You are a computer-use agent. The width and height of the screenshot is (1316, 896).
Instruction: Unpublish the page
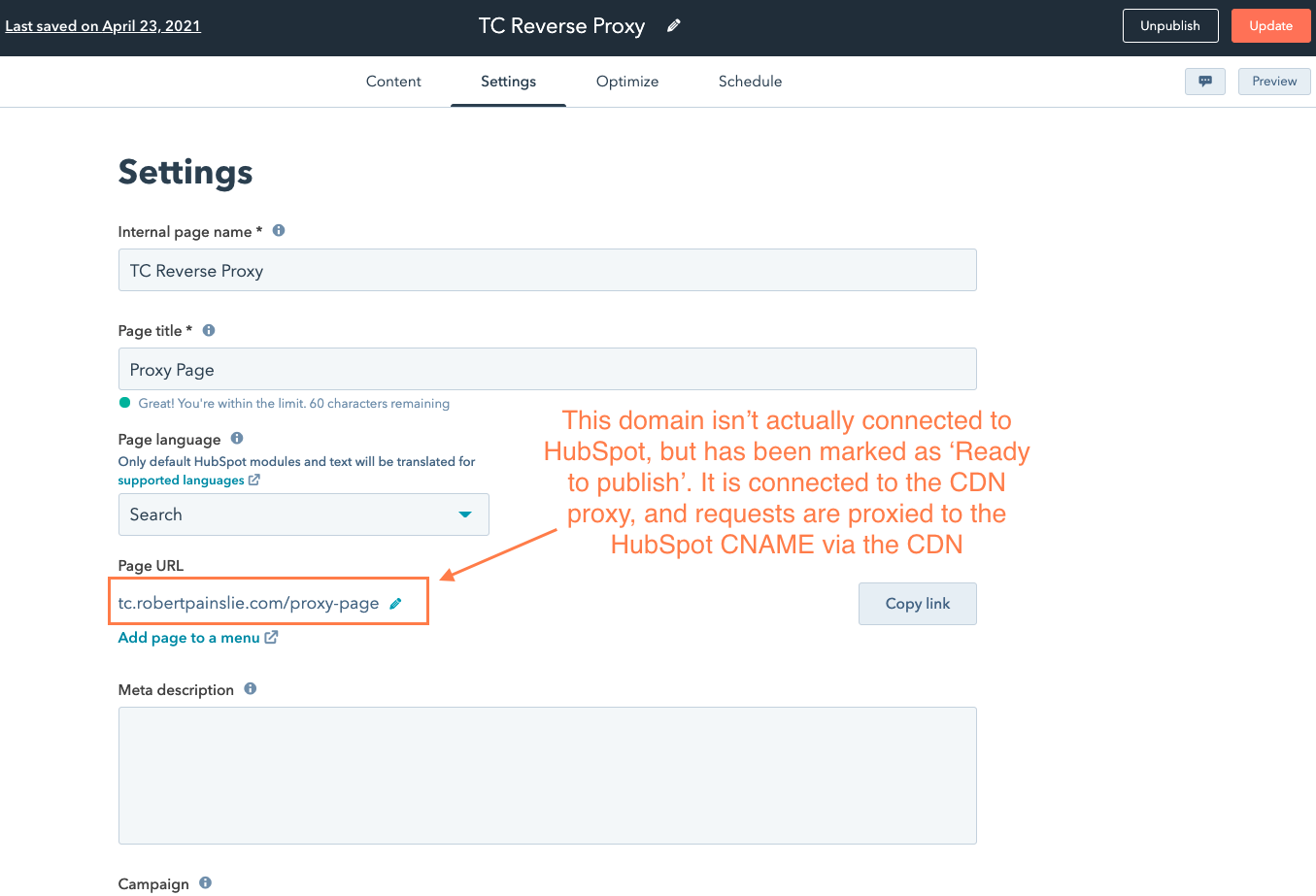pos(1170,25)
